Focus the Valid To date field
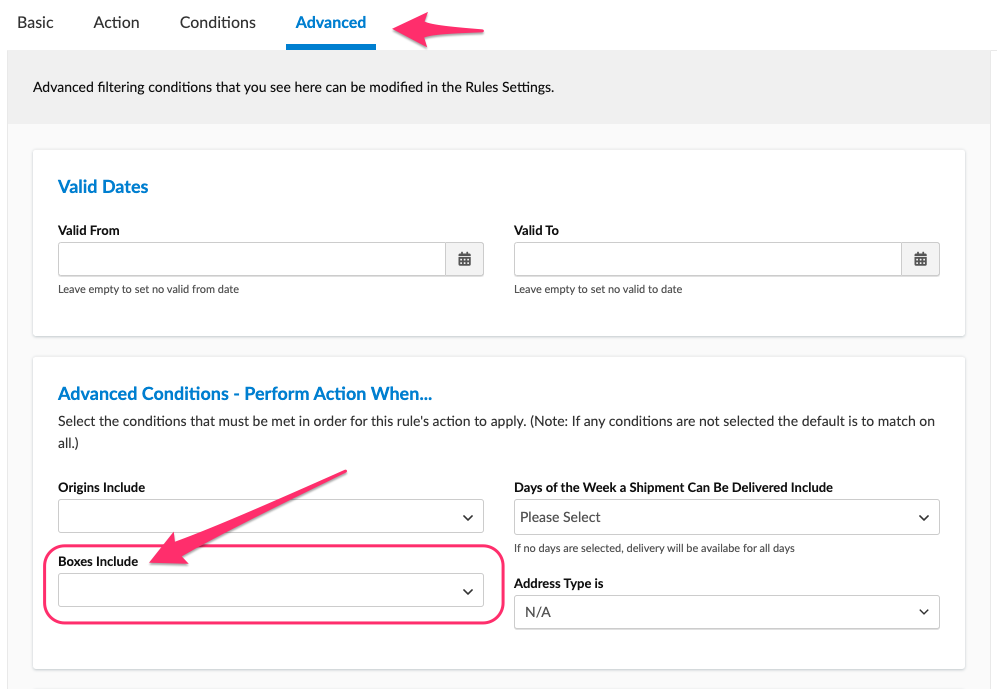This screenshot has width=997, height=689. (707, 259)
